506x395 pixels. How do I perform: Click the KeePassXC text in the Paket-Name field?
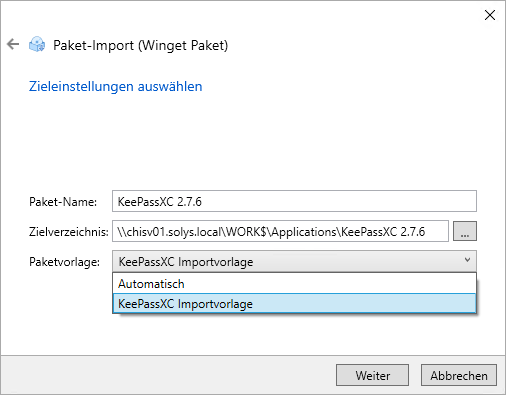click(x=146, y=202)
